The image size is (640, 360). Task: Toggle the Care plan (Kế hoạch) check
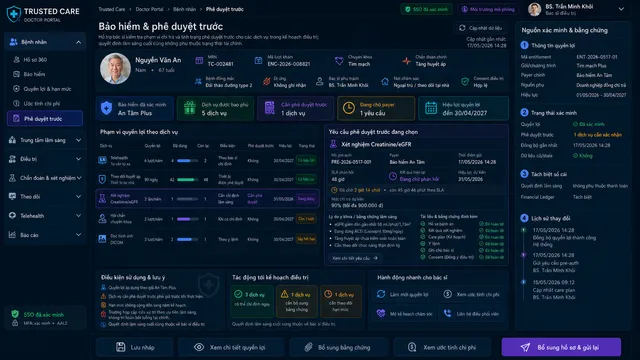click(423, 237)
